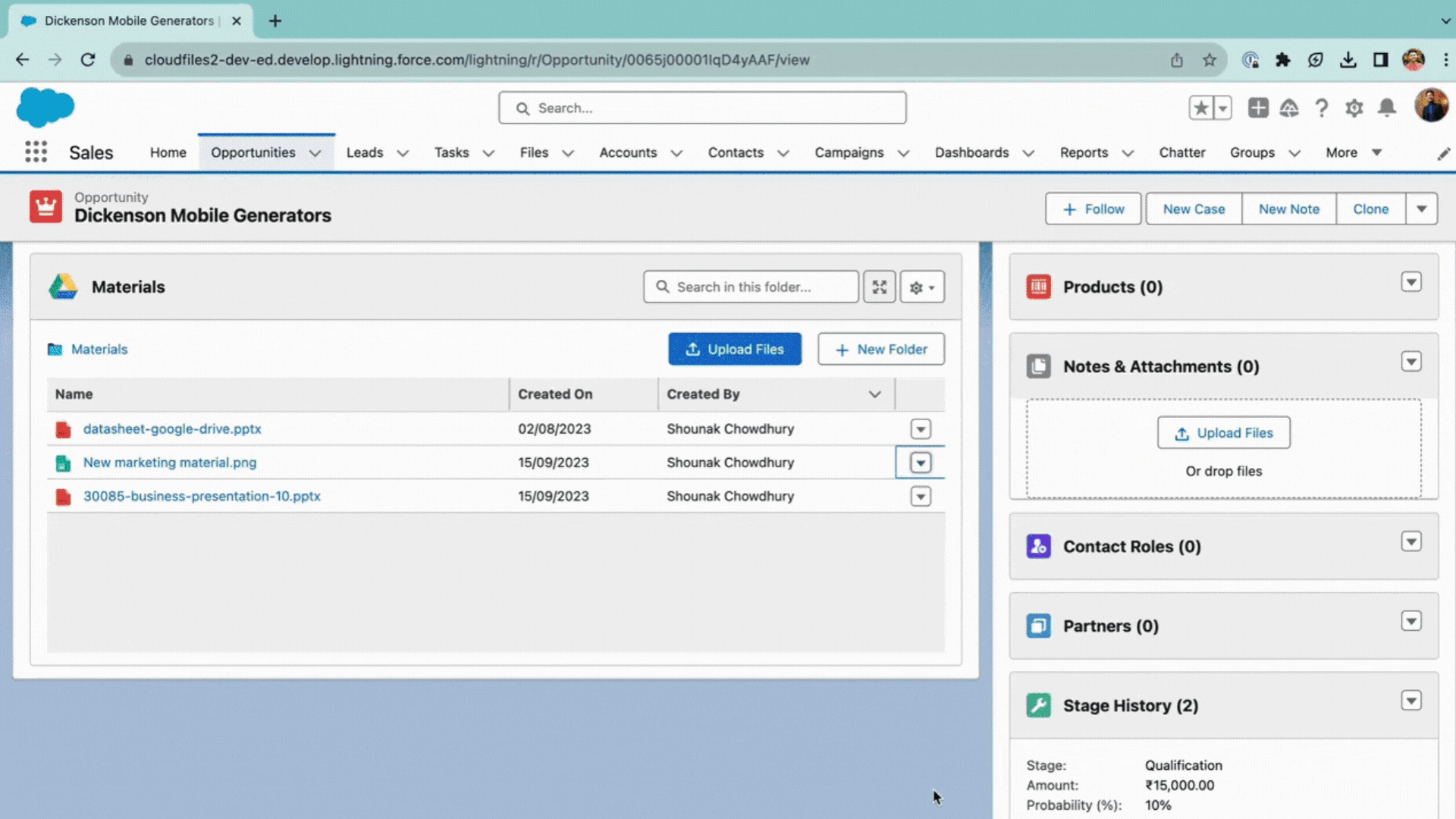Image resolution: width=1456 pixels, height=819 pixels.
Task: Click the Notes & Attachments section icon
Action: pos(1039,366)
